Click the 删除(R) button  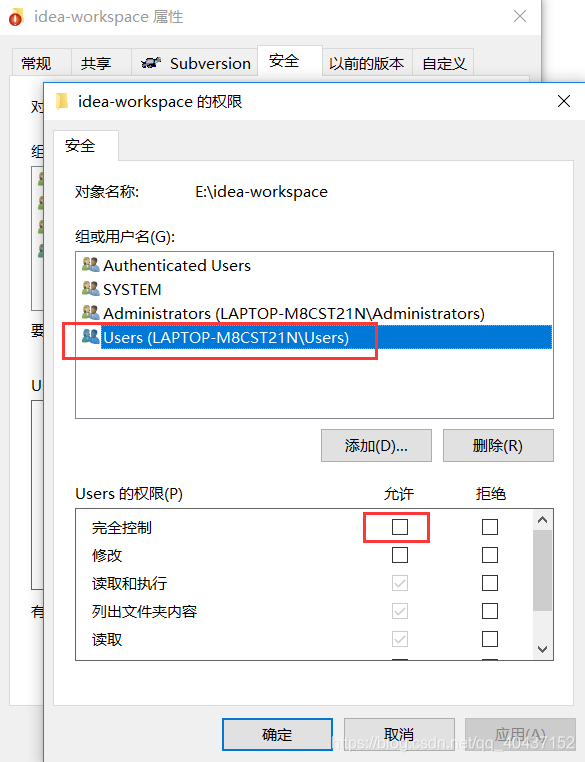click(x=498, y=445)
